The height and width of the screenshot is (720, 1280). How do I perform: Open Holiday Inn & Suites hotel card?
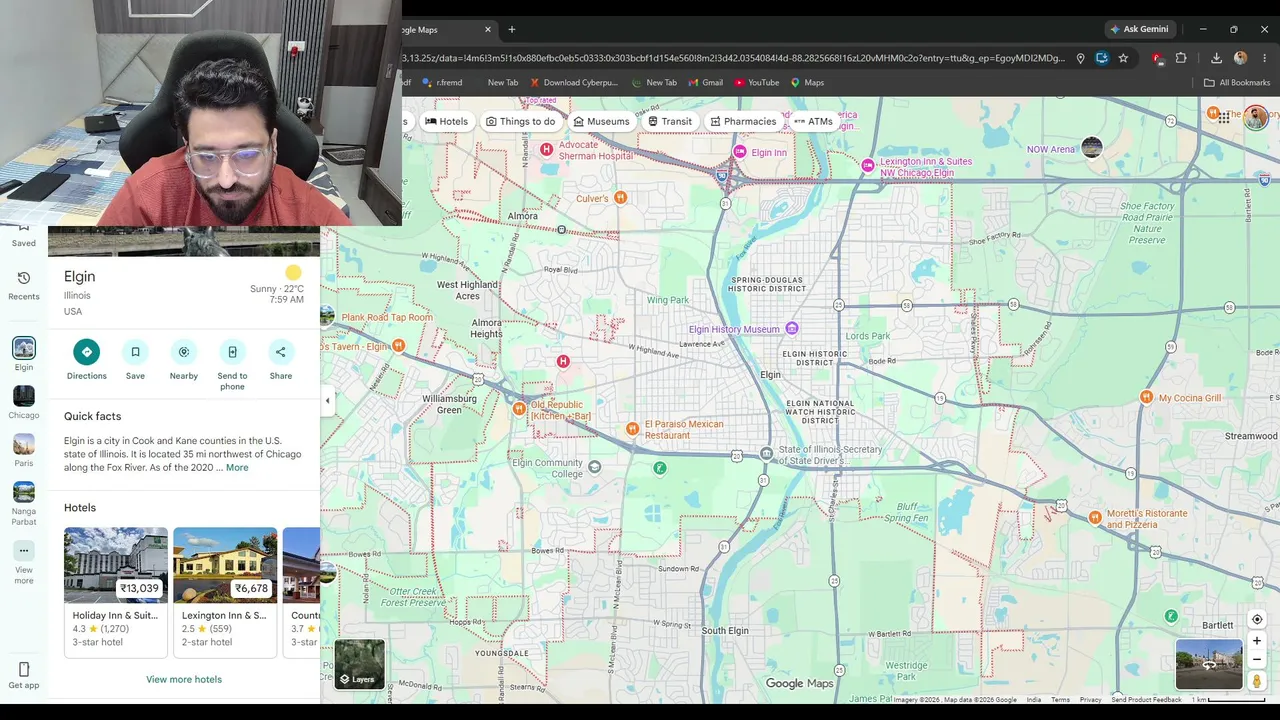pos(116,592)
